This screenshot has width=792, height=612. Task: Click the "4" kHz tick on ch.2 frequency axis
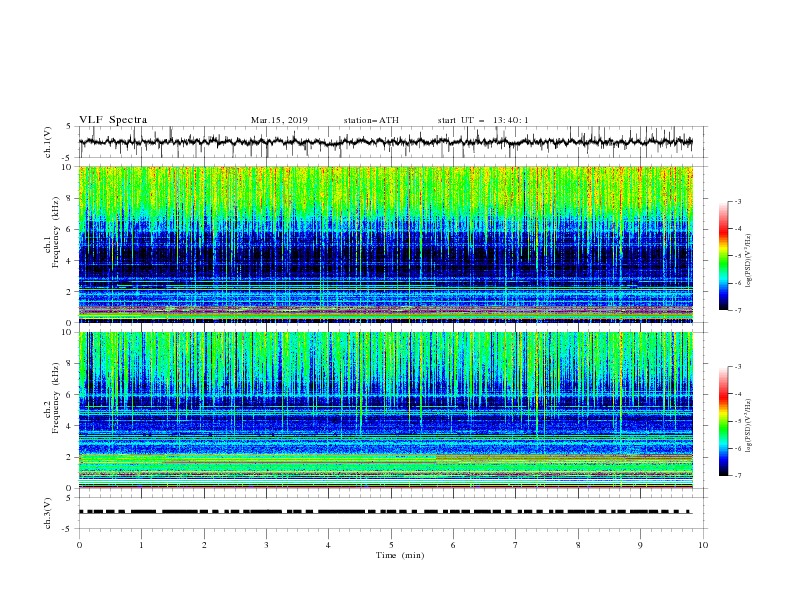tap(70, 426)
